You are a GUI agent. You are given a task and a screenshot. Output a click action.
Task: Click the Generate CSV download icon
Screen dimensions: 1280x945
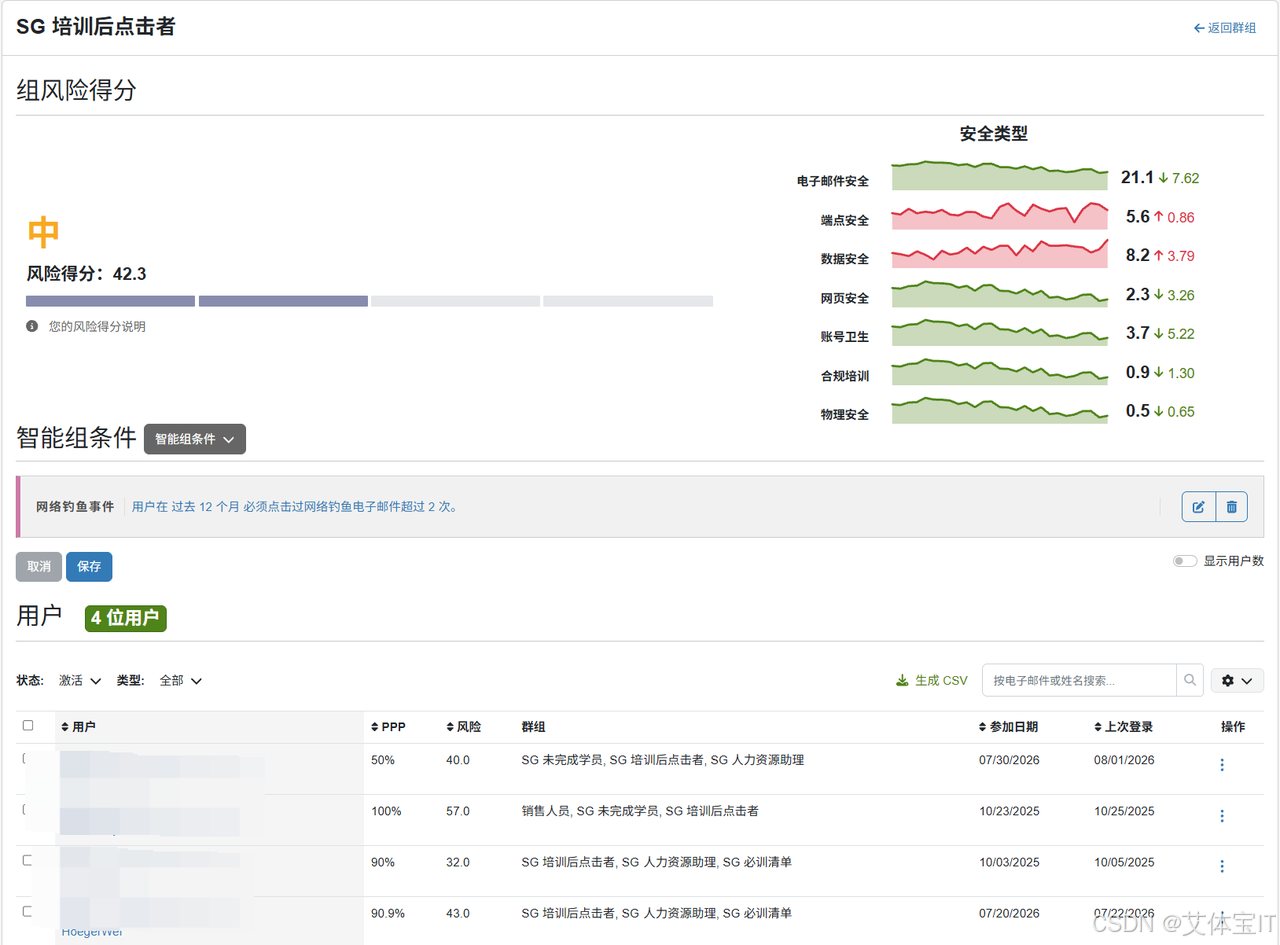902,680
